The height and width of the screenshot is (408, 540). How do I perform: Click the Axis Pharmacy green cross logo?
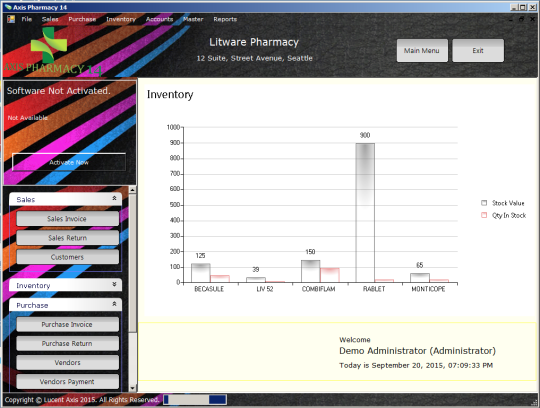click(x=49, y=45)
